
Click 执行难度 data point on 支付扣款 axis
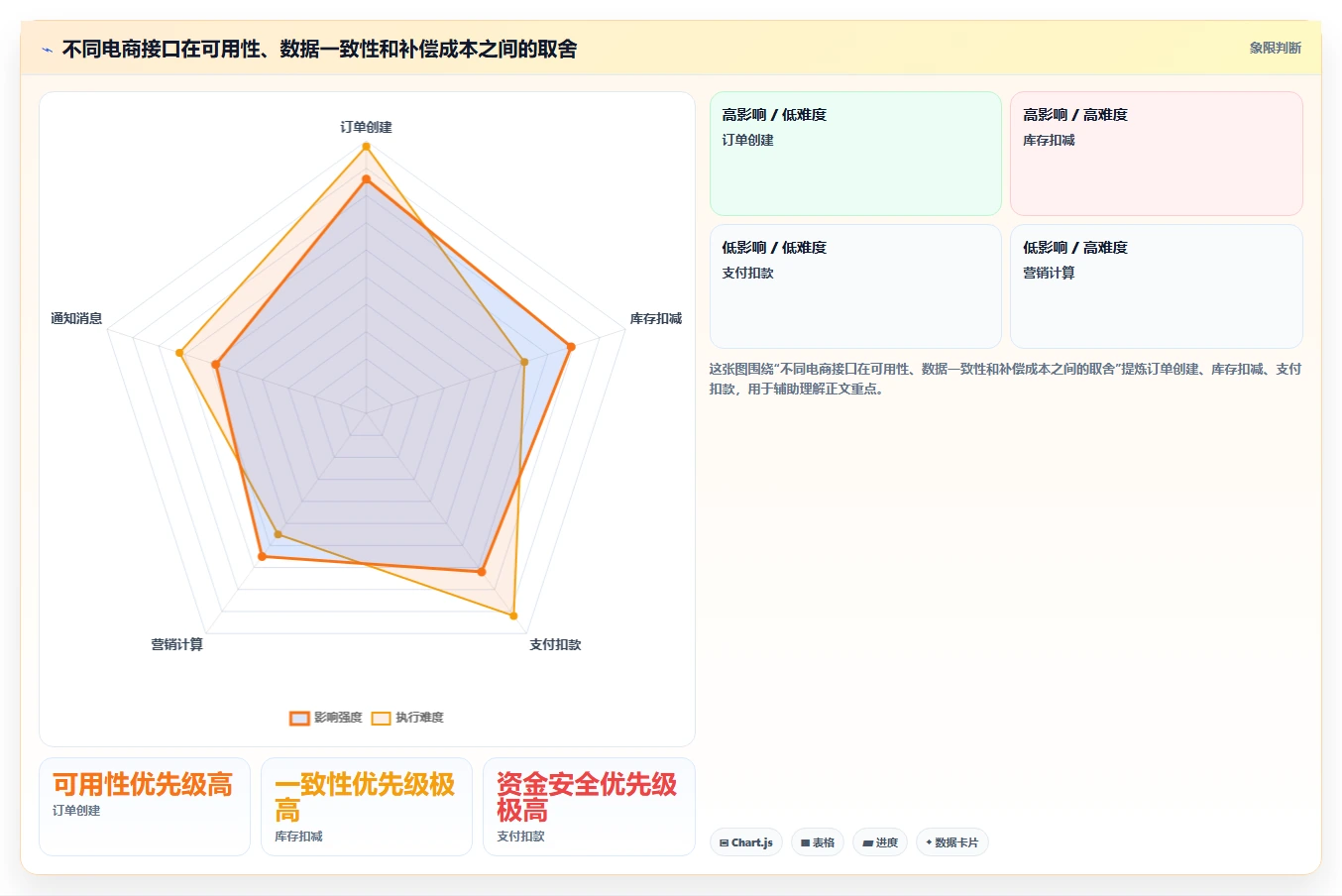coord(513,616)
